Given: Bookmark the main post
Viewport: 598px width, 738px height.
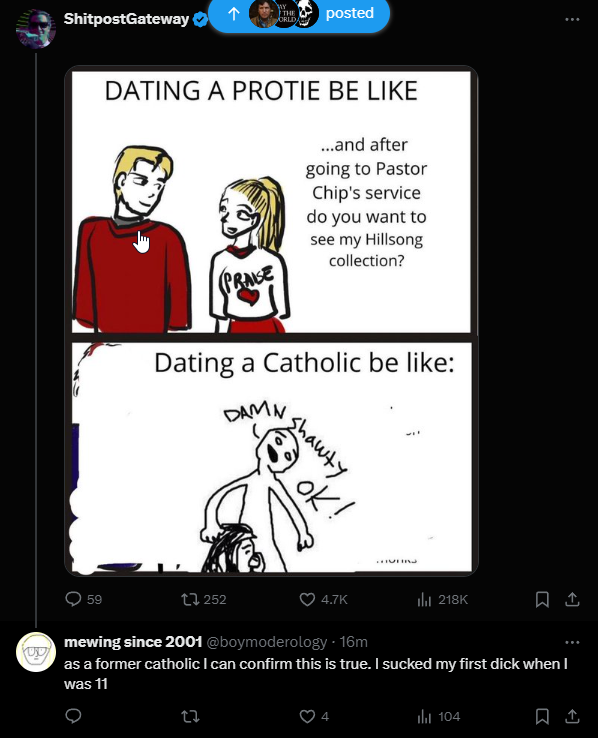Looking at the screenshot, I should pos(542,599).
